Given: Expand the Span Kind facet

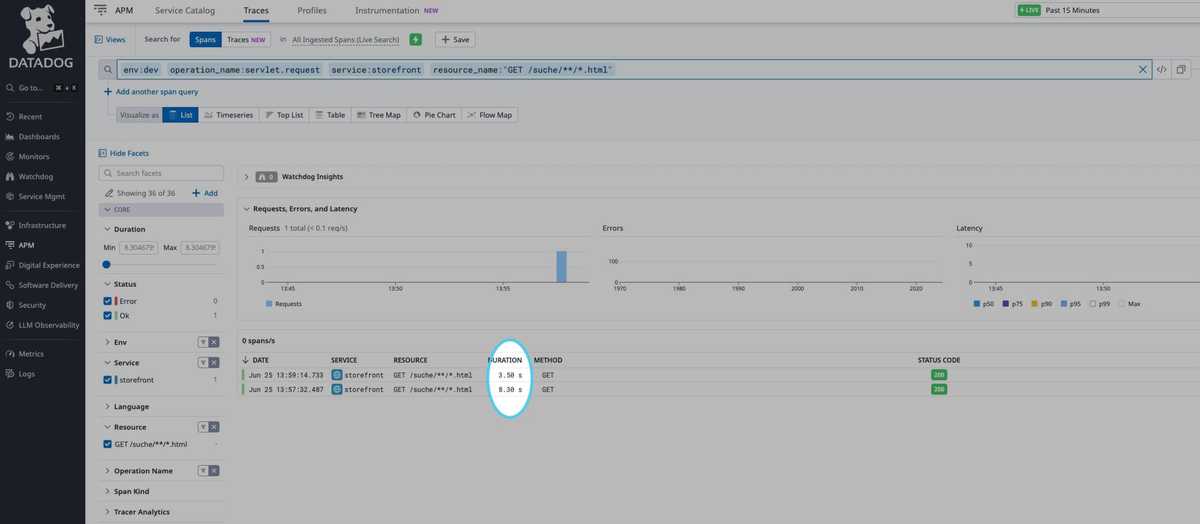Looking at the screenshot, I should tap(126, 492).
